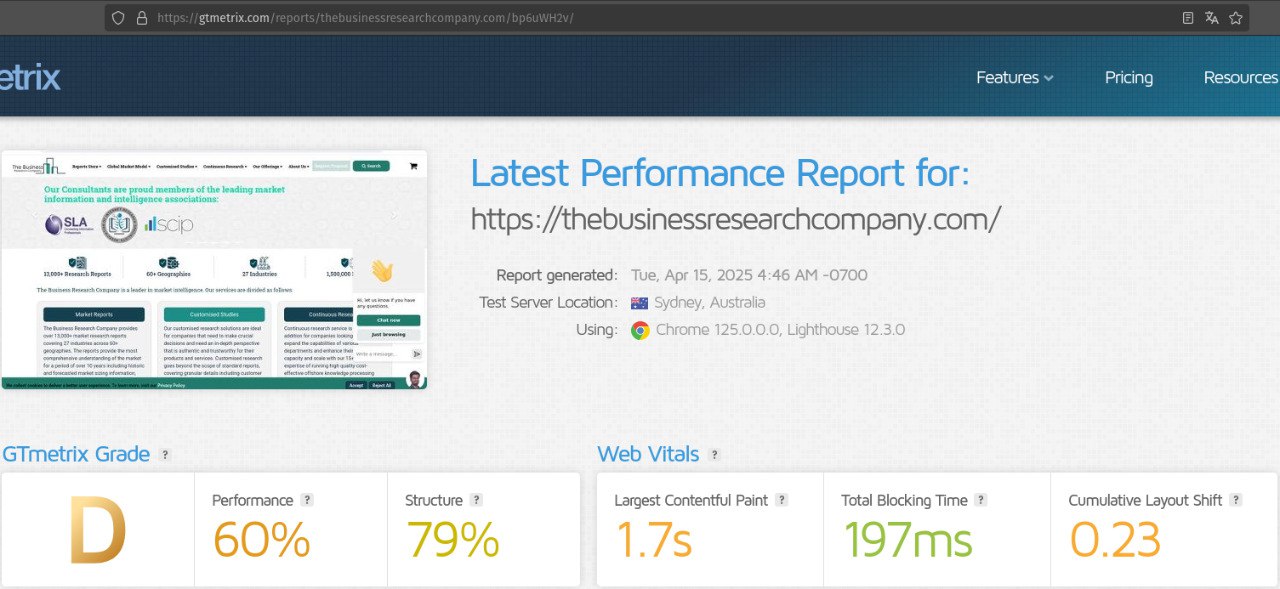Click the "Sydney, Australia" server location text
The width and height of the screenshot is (1280, 589).
(710, 303)
